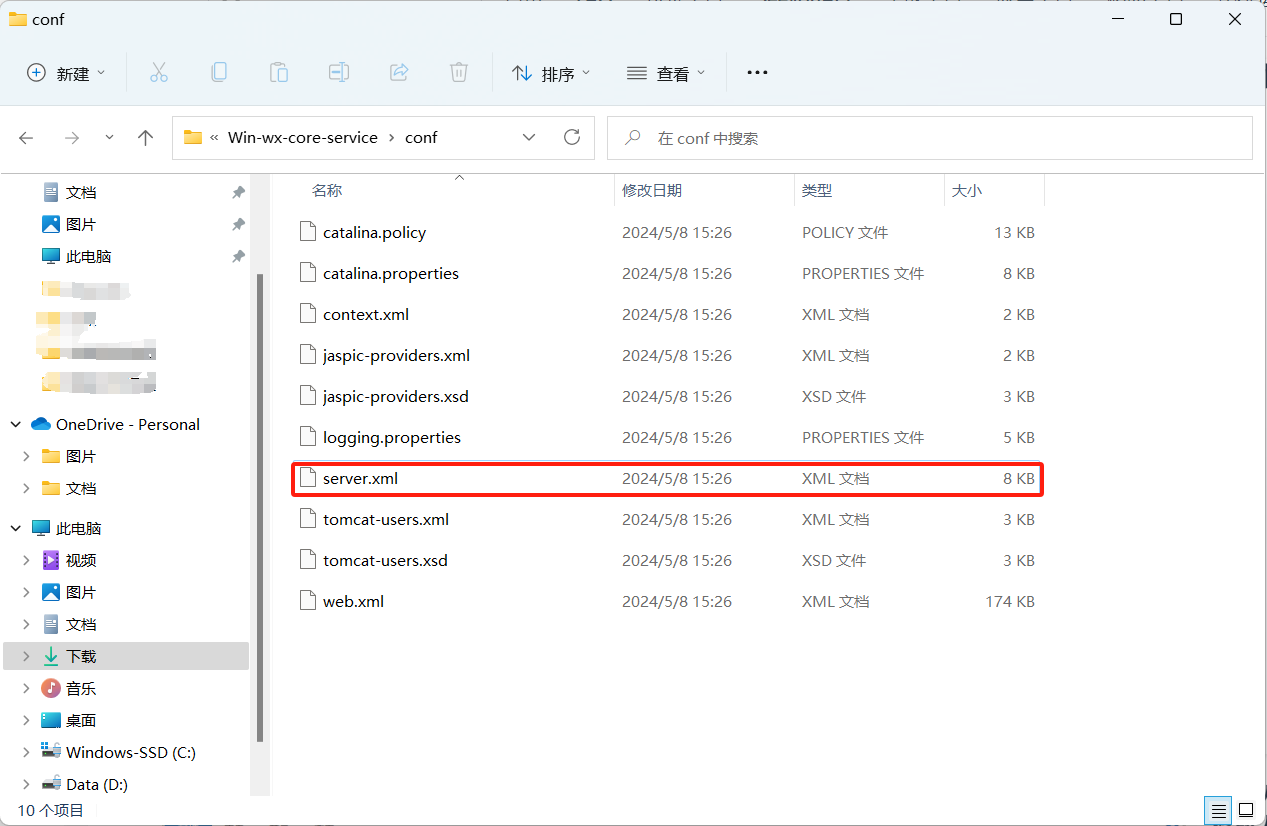
Task: Click the navigation pane vertical scrollbar
Action: [x=261, y=500]
